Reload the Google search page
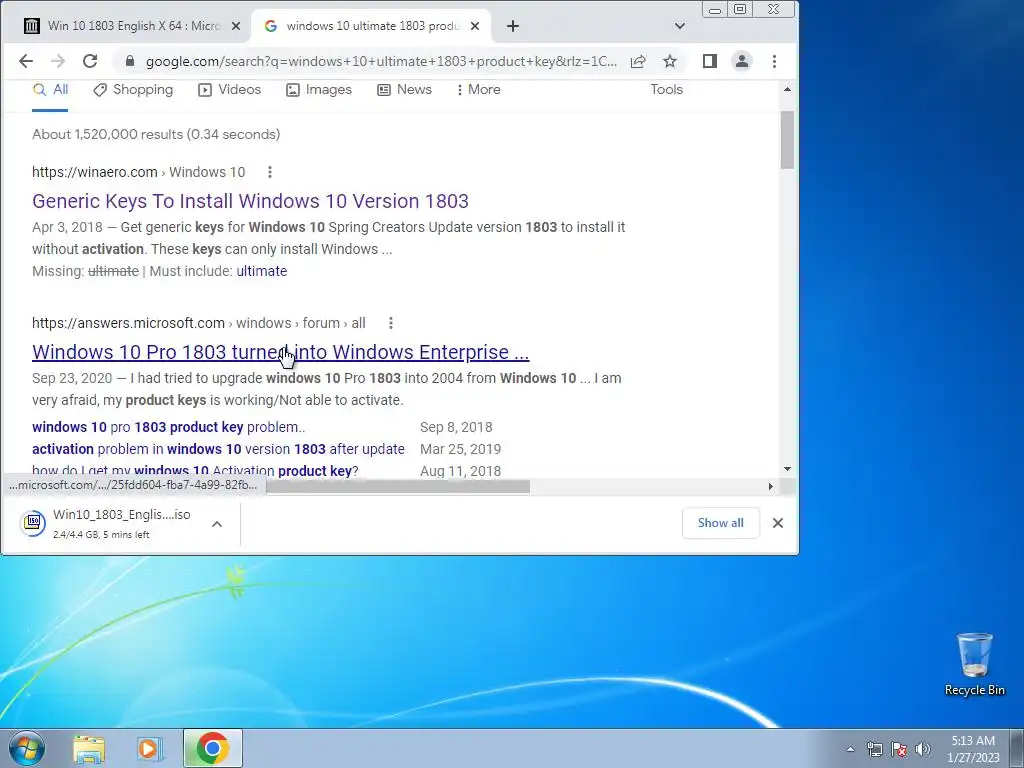The image size is (1024, 768). (x=90, y=61)
